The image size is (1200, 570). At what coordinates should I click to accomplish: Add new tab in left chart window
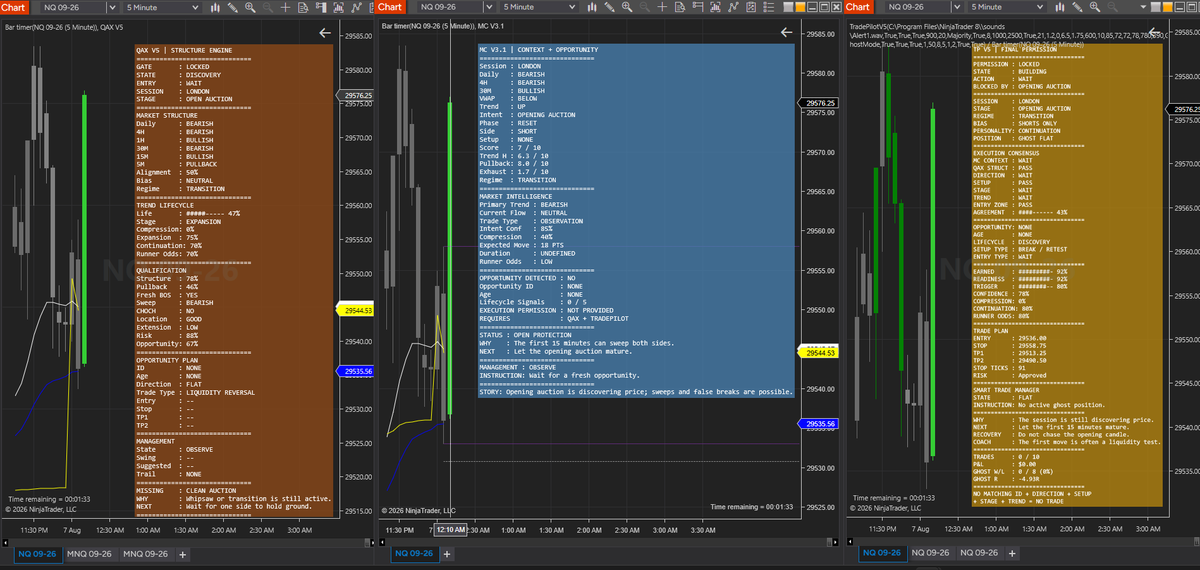click(x=182, y=554)
